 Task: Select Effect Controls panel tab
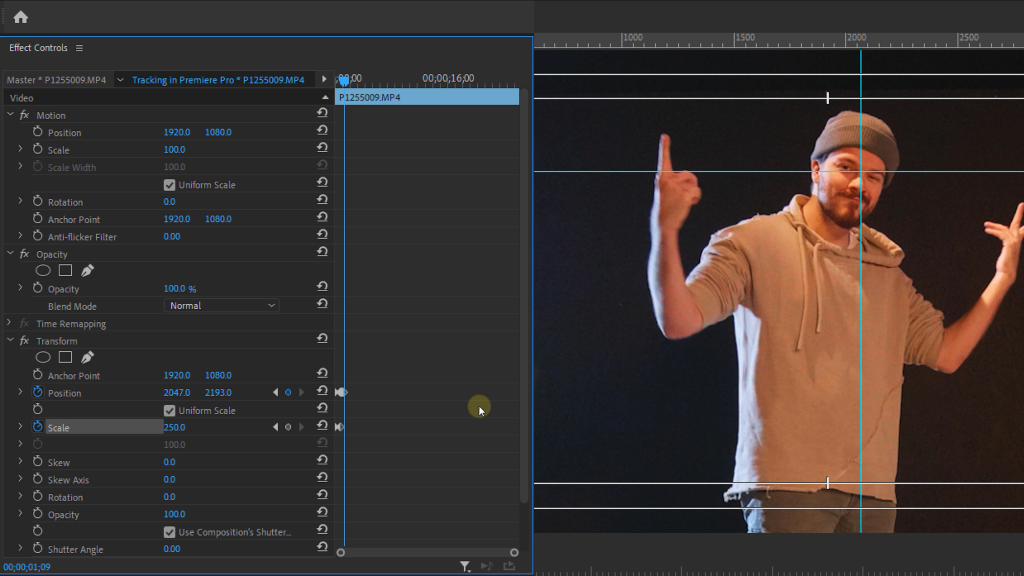coord(38,48)
